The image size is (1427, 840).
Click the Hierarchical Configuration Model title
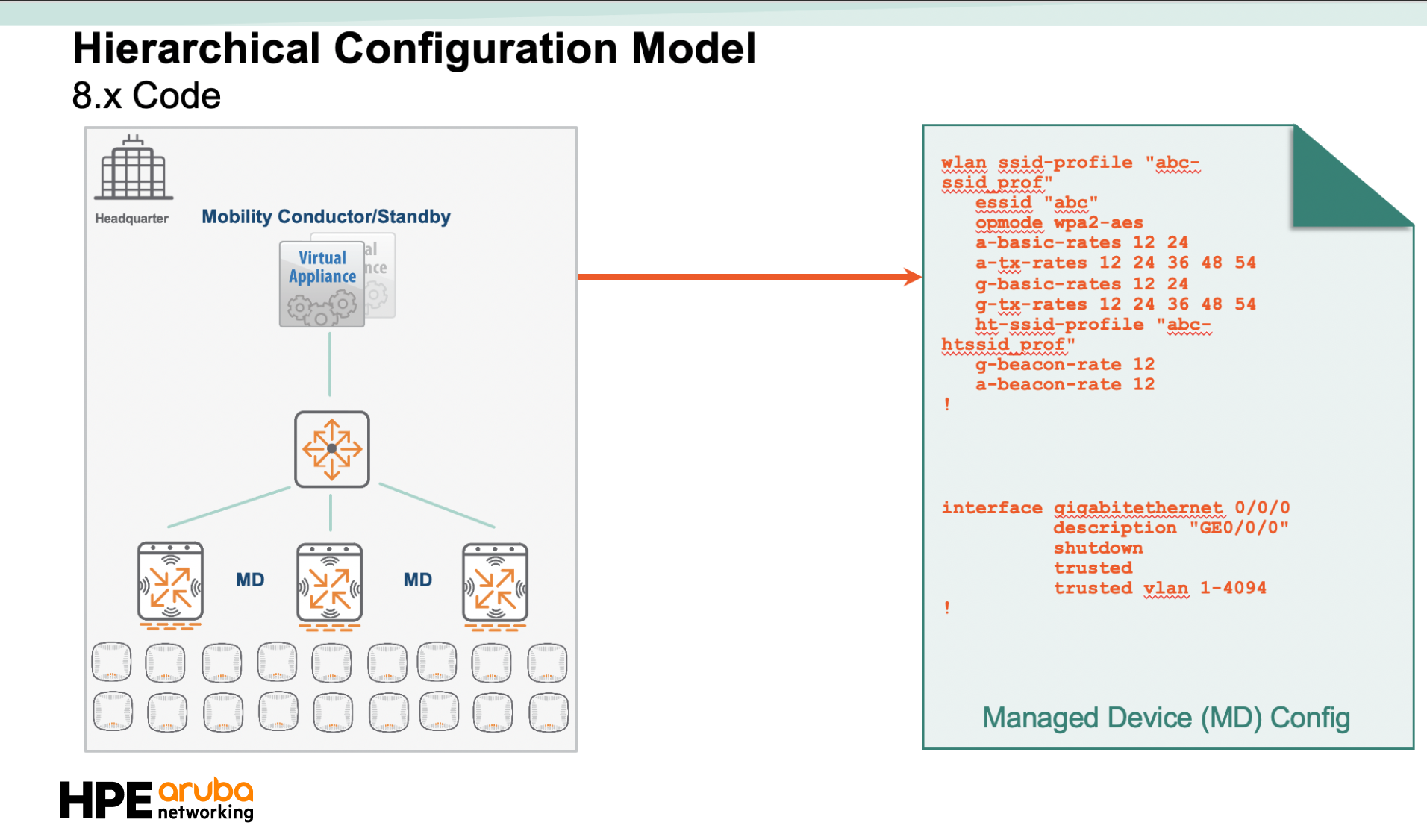(x=414, y=48)
